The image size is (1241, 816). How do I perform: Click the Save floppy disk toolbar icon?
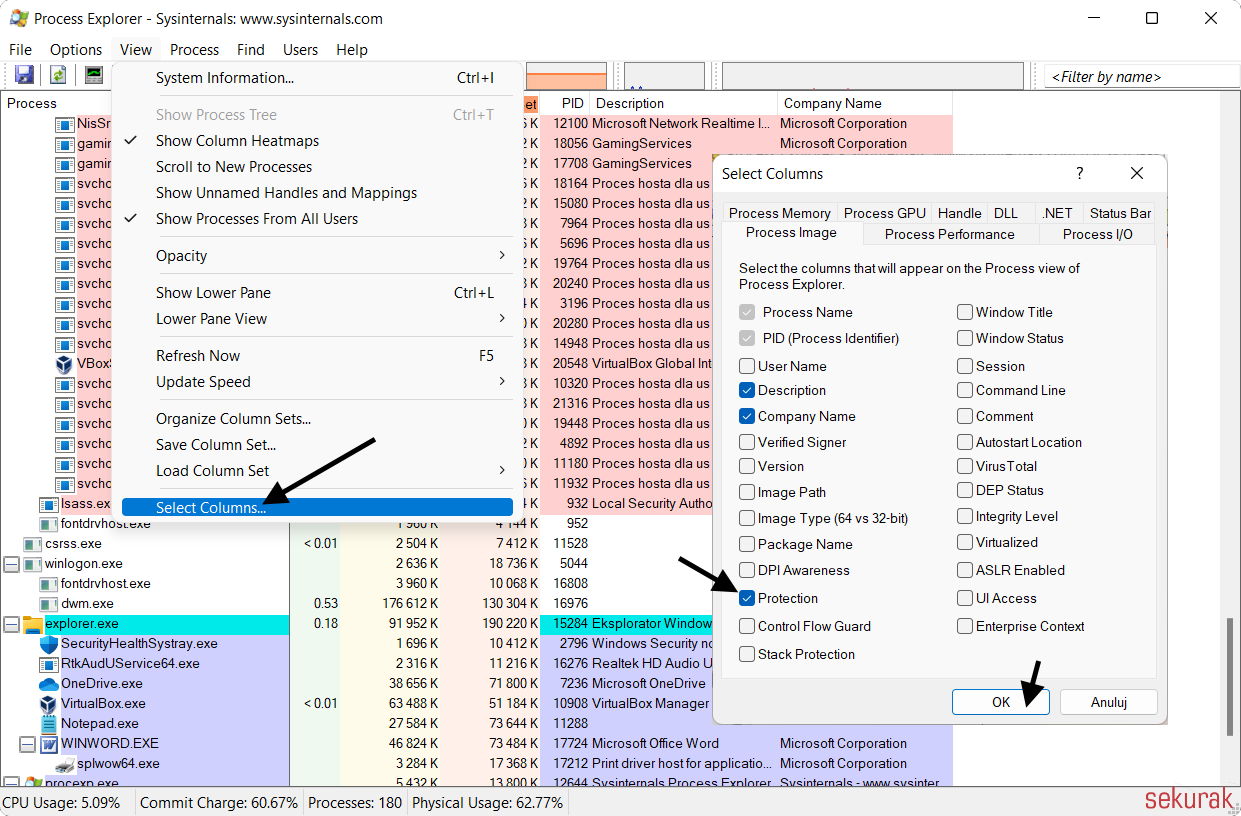pyautogui.click(x=24, y=75)
